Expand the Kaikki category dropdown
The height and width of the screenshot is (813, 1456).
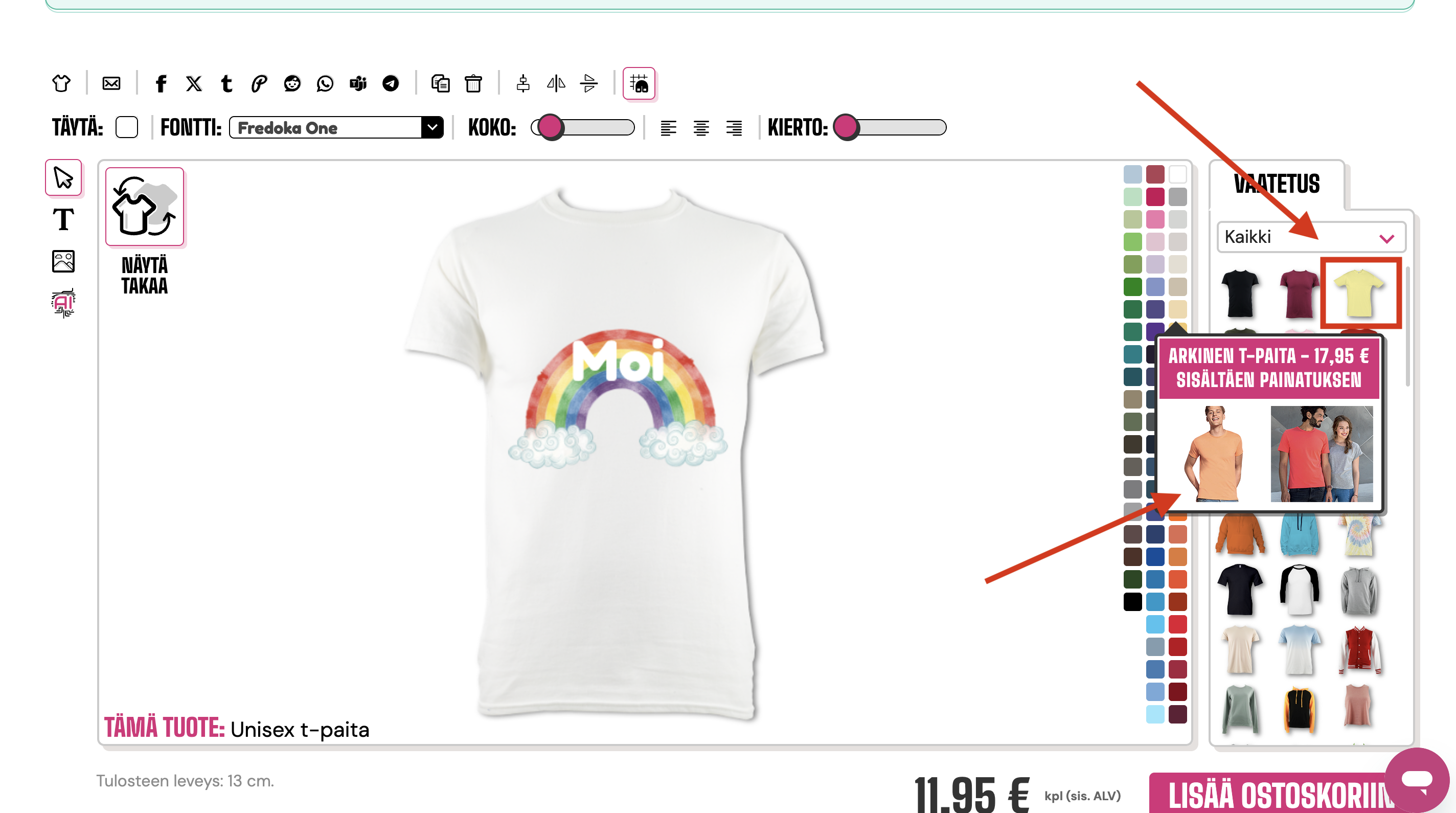(1311, 237)
